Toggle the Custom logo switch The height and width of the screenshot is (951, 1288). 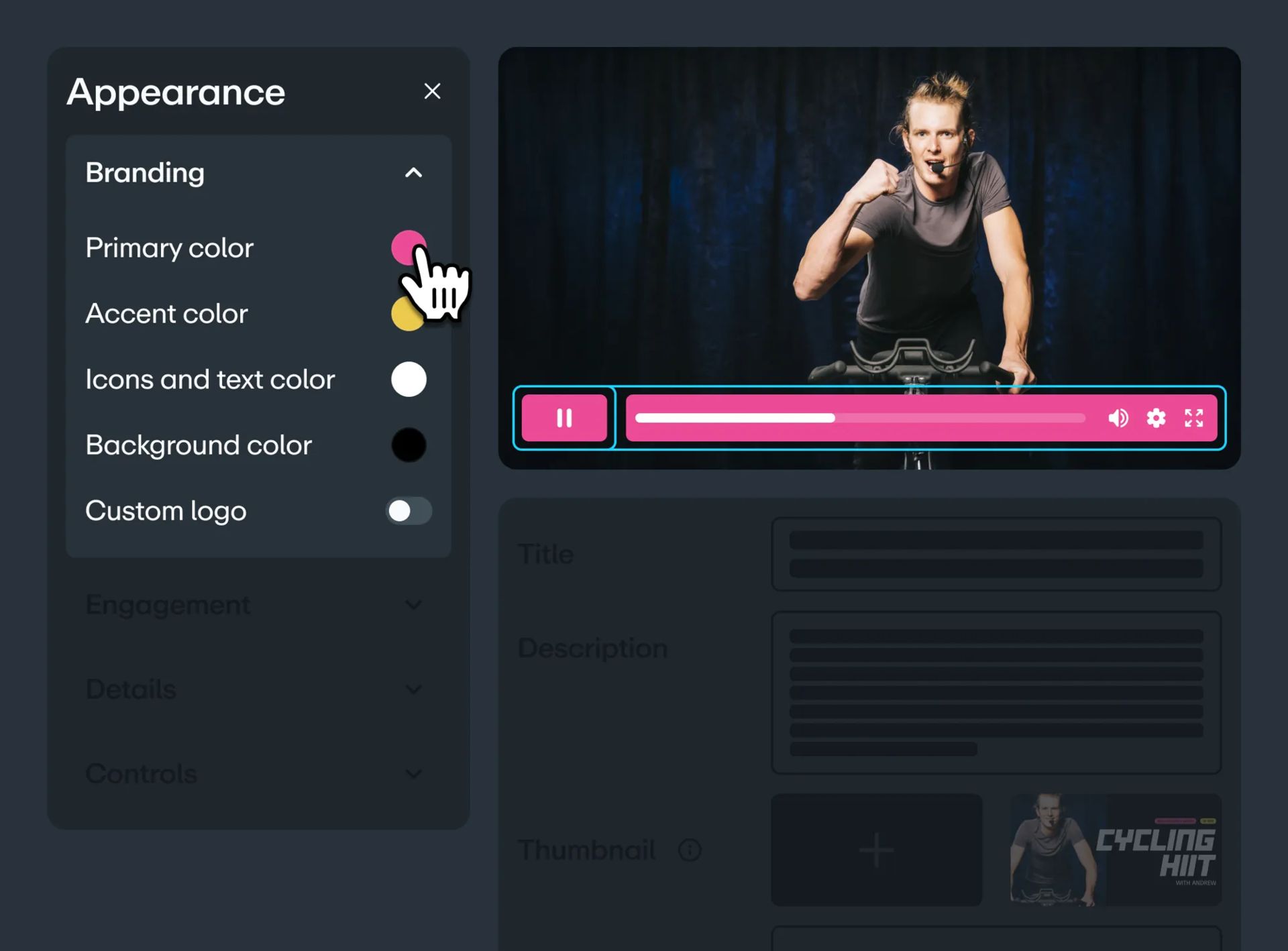(x=409, y=511)
